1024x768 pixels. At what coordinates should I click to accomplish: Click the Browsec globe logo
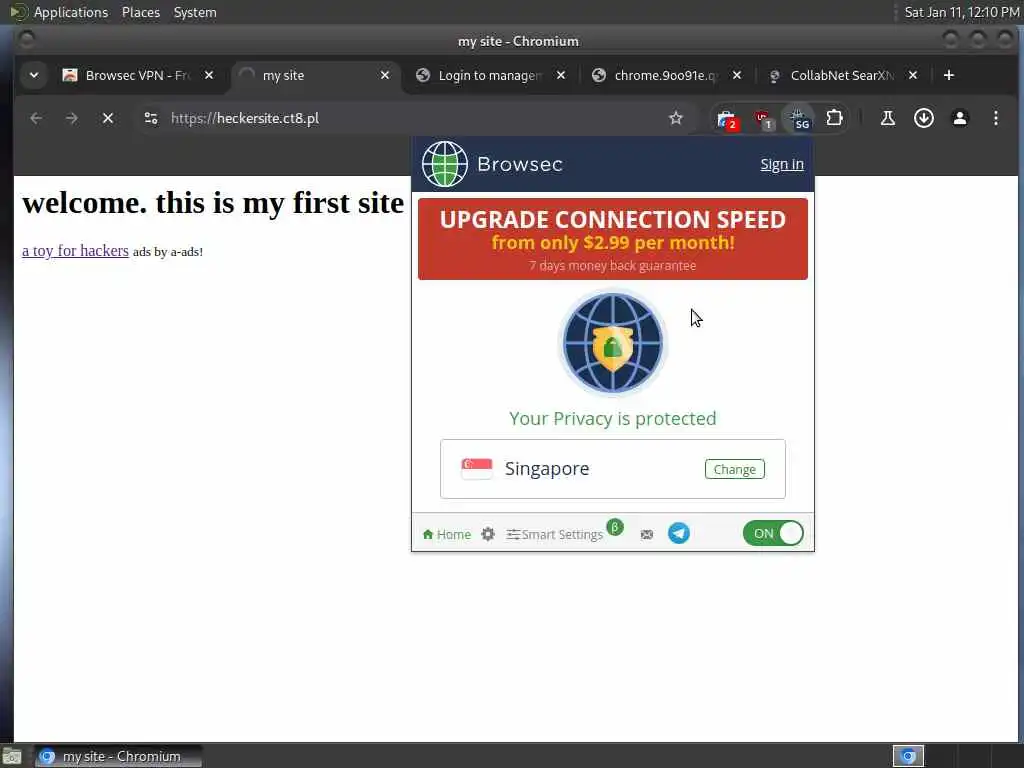(x=445, y=164)
